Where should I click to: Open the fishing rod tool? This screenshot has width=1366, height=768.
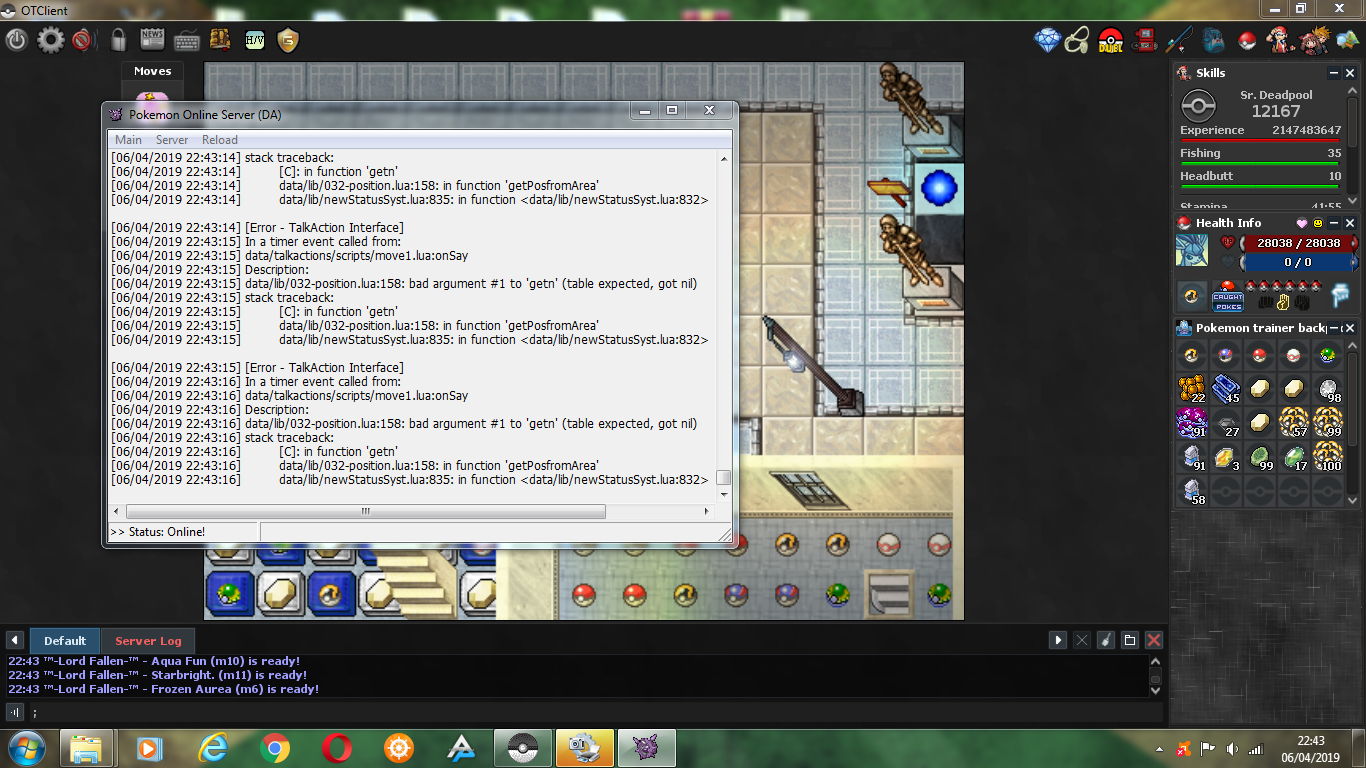[1179, 40]
